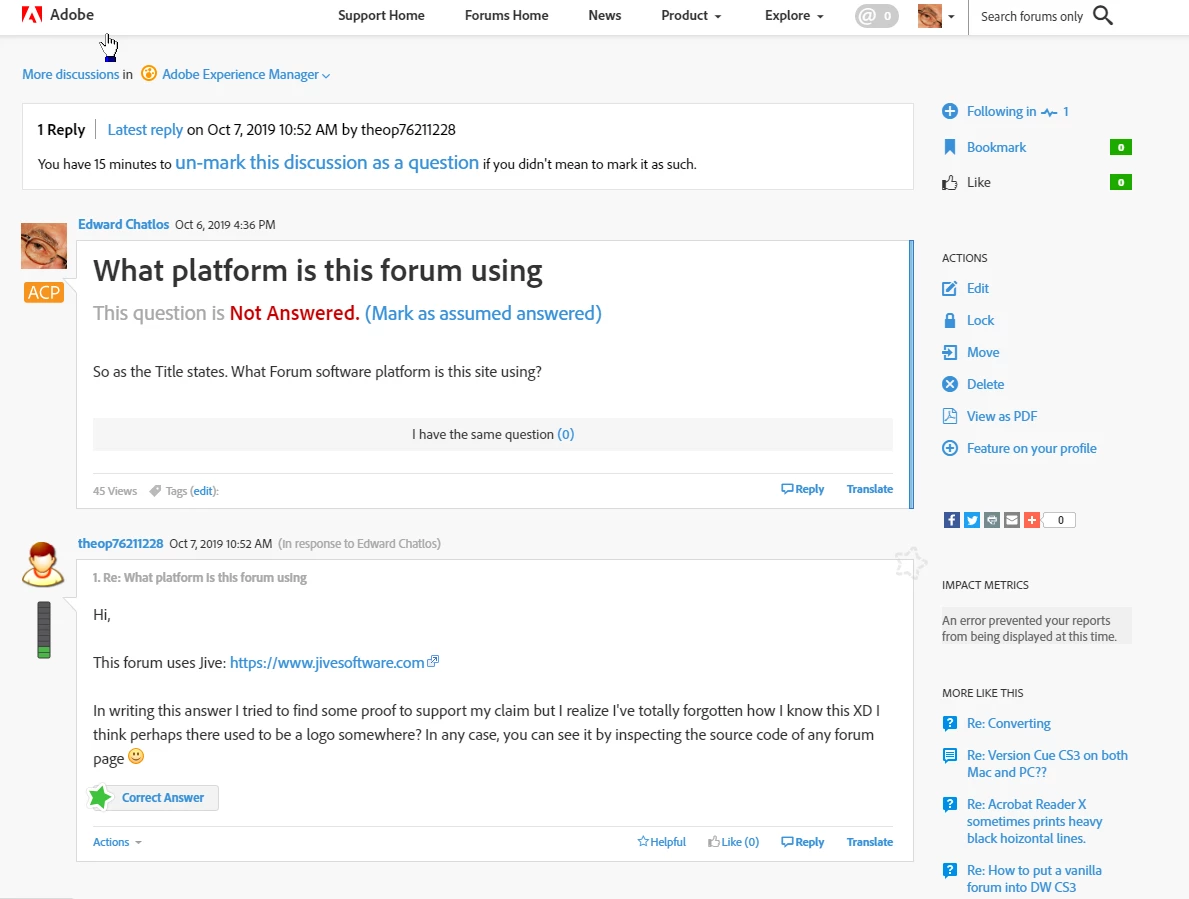This screenshot has width=1189, height=899.
Task: Open the jivesoftware.com link
Action: point(327,663)
